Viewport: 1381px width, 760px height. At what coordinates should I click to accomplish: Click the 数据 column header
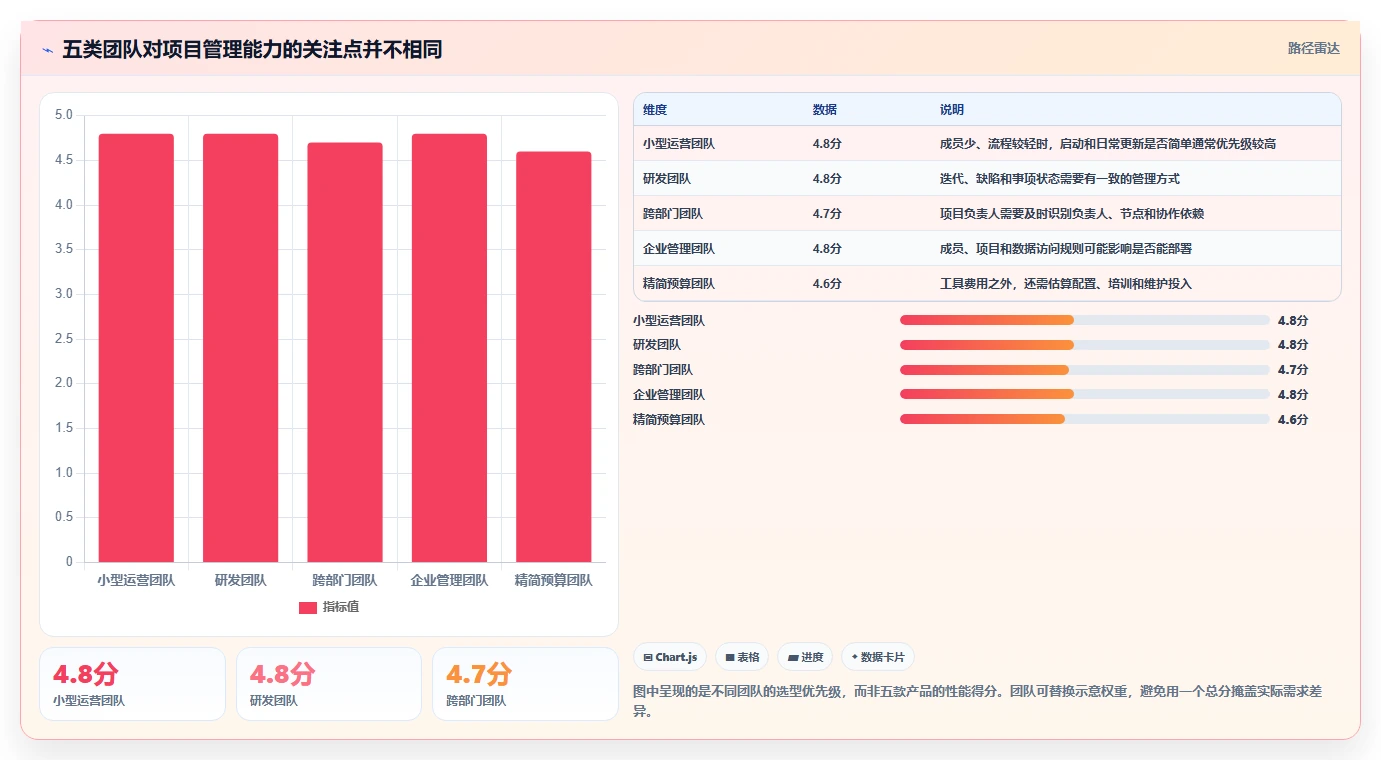825,110
